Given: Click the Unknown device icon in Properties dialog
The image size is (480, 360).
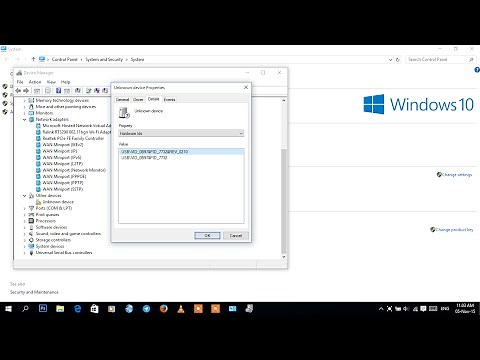Looking at the screenshot, I should (124, 113).
